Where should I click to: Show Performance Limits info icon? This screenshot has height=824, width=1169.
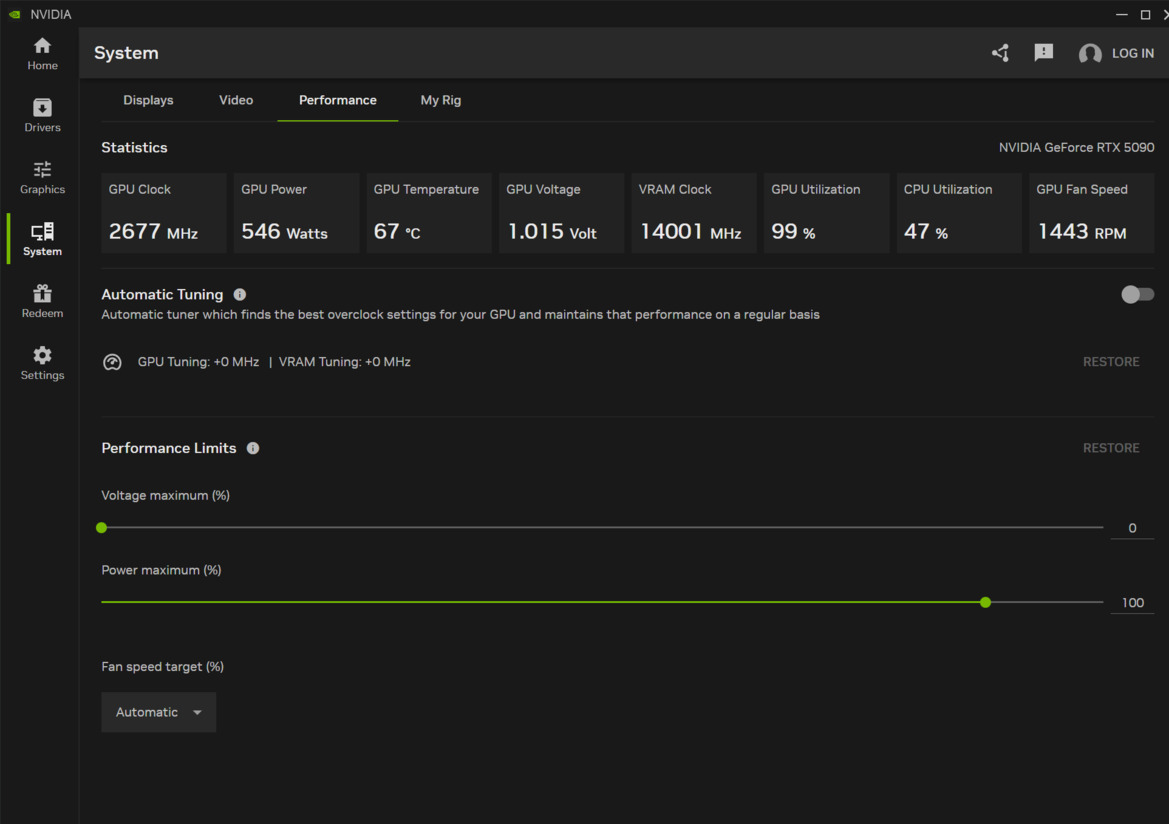coord(253,448)
